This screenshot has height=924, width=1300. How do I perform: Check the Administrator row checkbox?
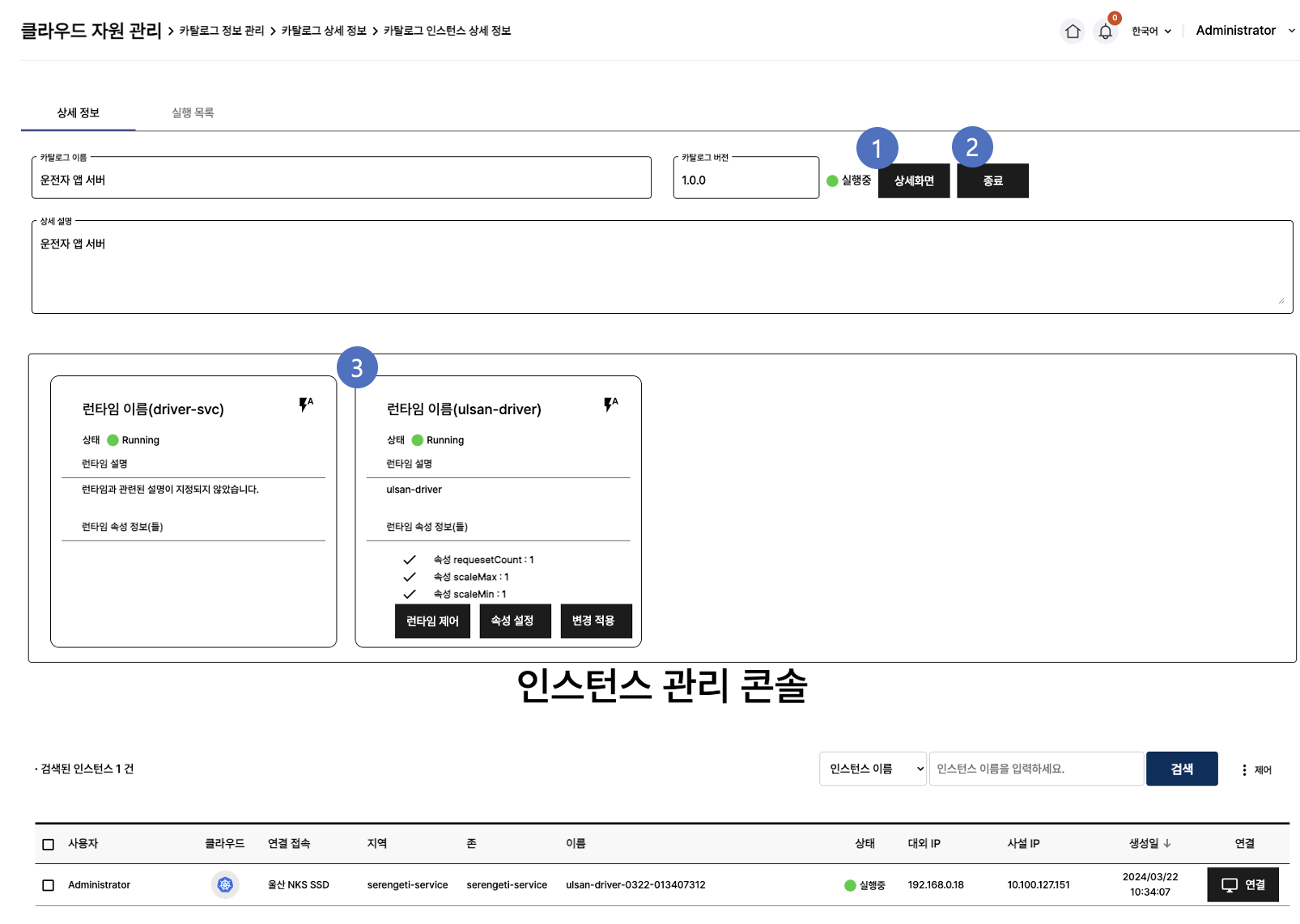coord(49,885)
